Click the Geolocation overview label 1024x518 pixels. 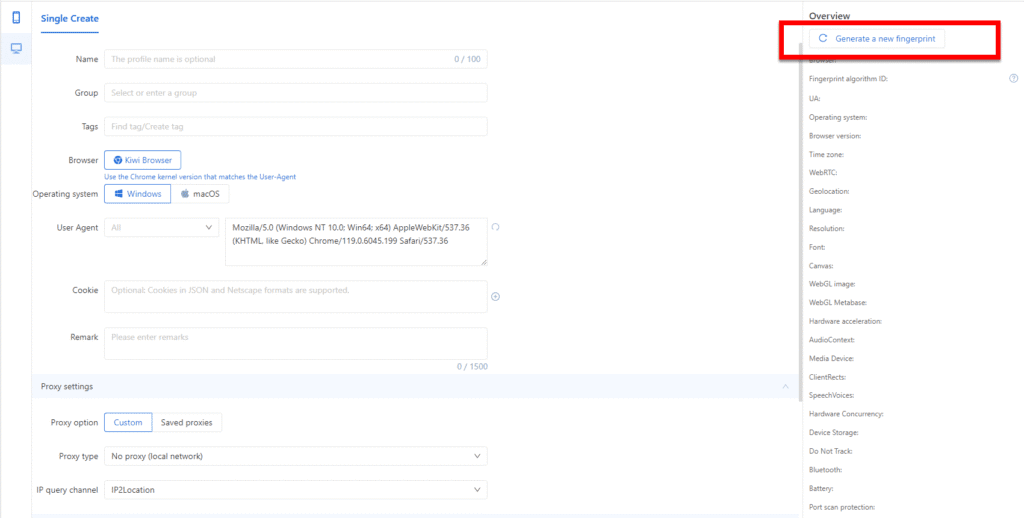pos(829,191)
